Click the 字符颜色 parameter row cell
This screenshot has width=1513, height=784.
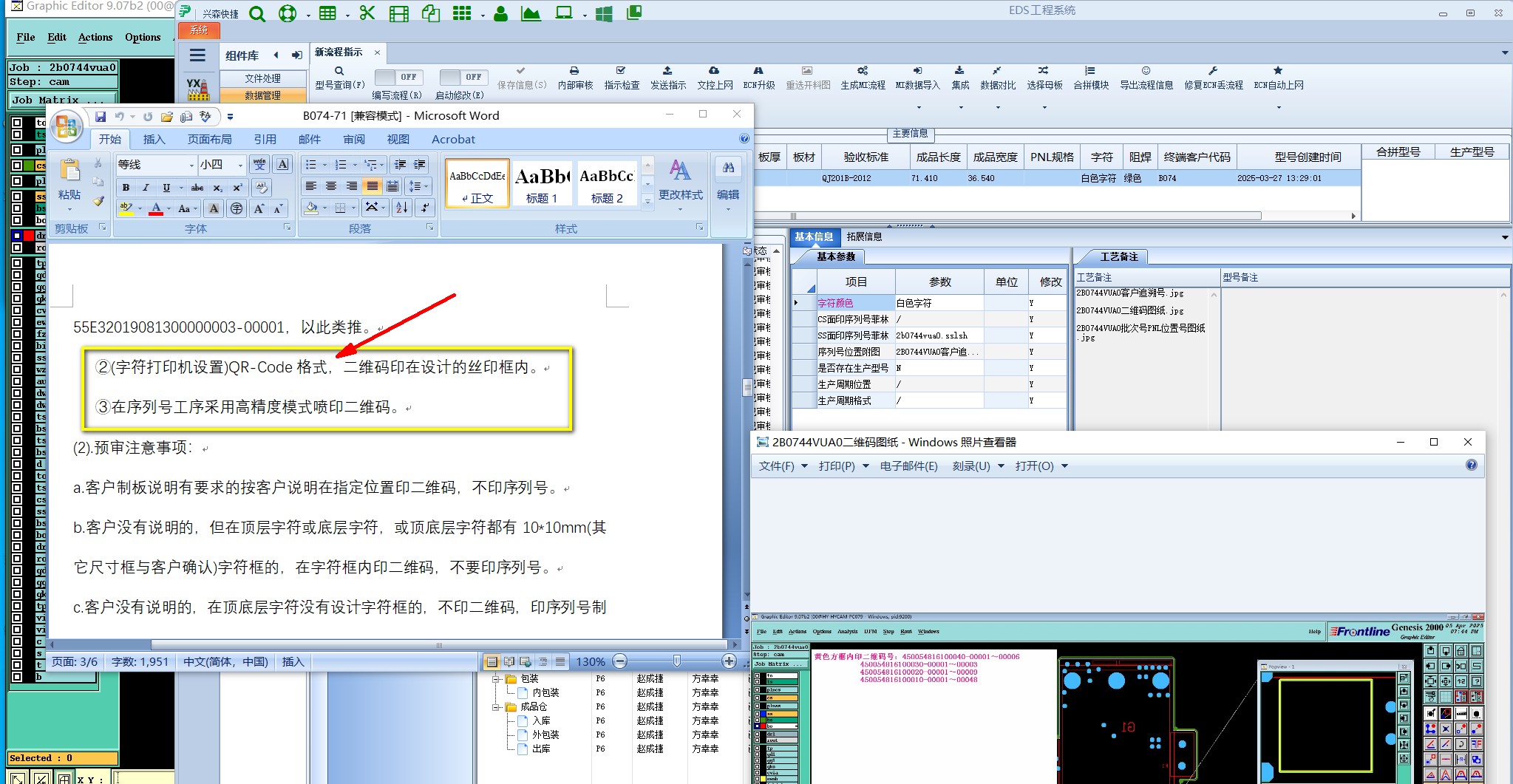[855, 303]
